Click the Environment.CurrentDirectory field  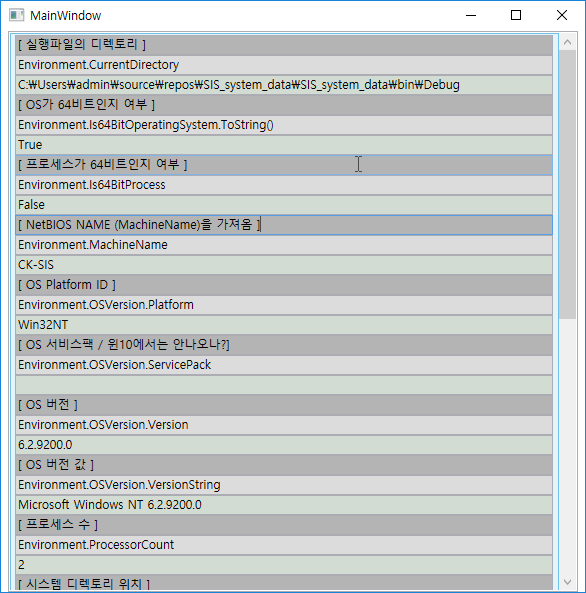coord(284,65)
